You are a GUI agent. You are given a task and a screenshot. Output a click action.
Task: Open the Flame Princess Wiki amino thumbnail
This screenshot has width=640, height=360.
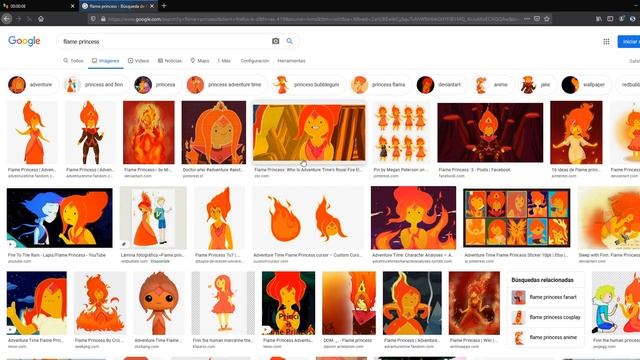(474, 303)
